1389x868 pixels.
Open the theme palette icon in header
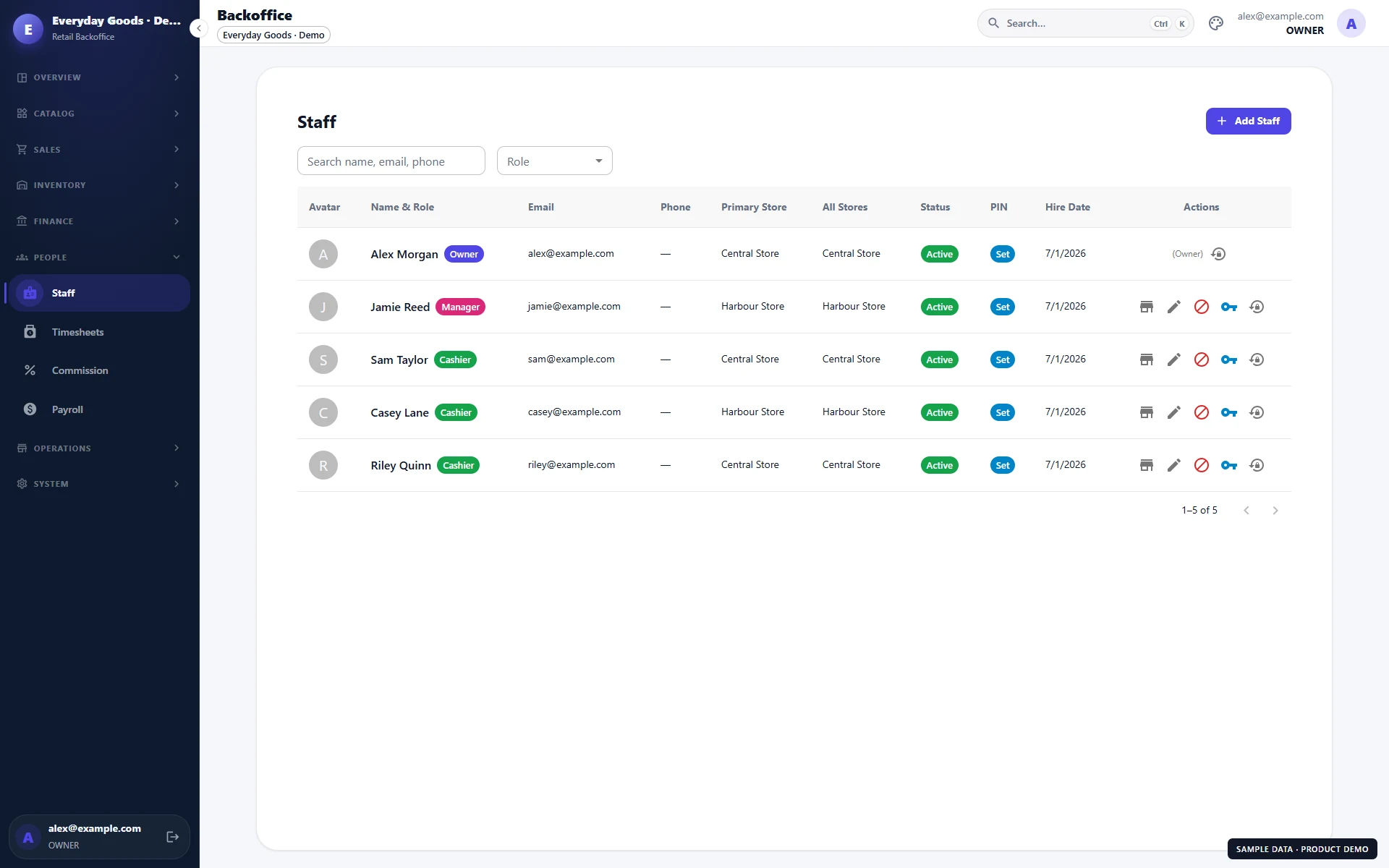click(x=1216, y=23)
